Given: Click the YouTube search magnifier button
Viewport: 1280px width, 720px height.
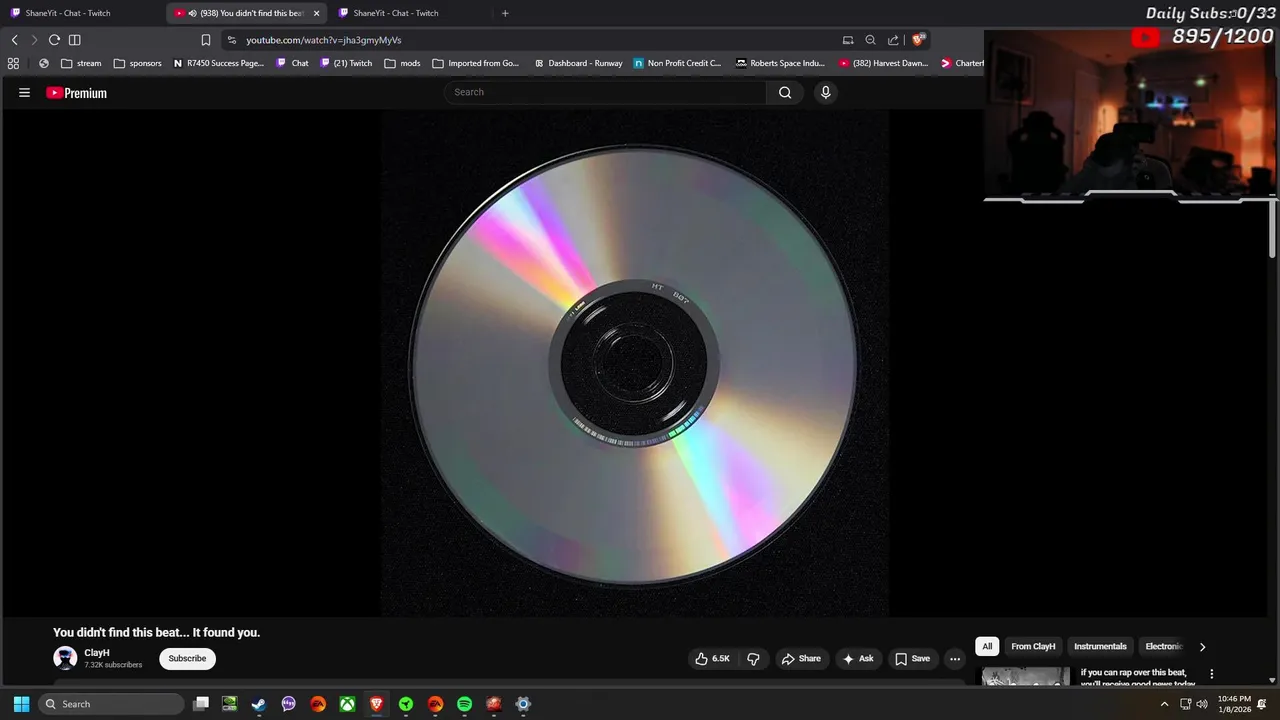Looking at the screenshot, I should coord(785,92).
